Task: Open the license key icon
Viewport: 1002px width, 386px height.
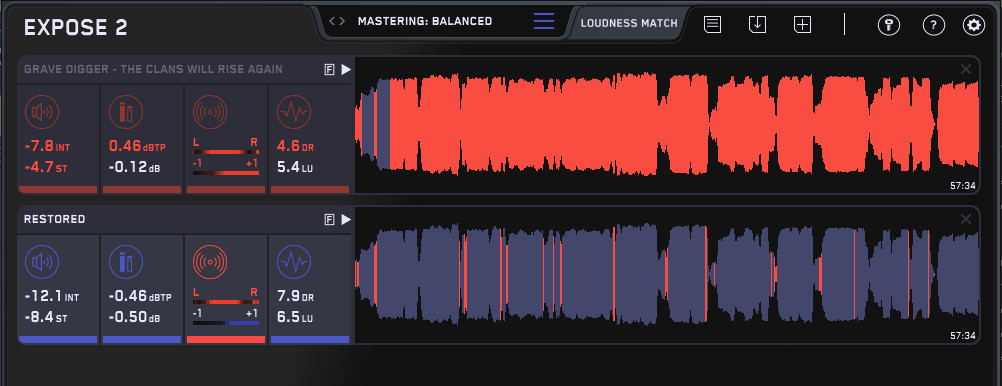Action: pos(889,26)
